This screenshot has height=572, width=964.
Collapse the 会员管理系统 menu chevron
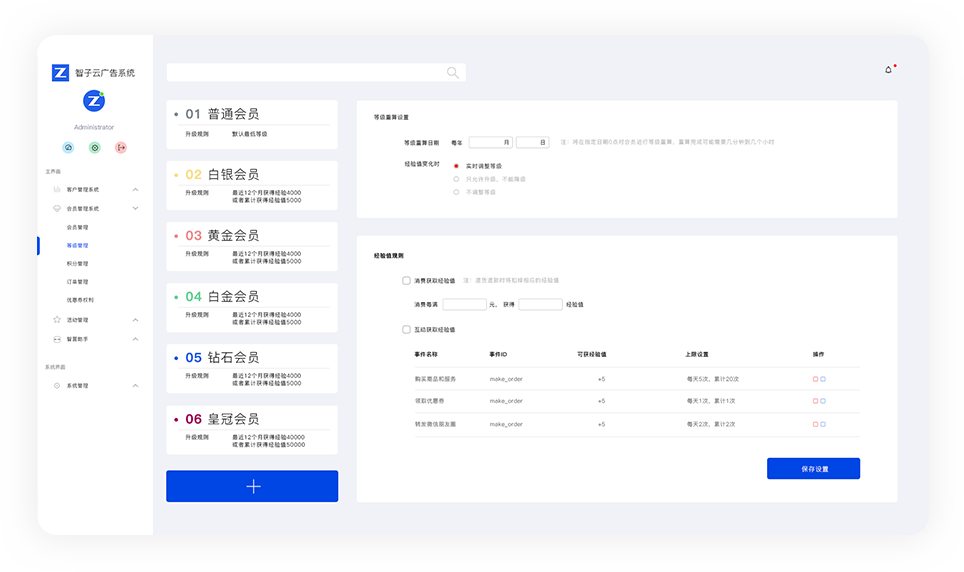click(x=135, y=208)
